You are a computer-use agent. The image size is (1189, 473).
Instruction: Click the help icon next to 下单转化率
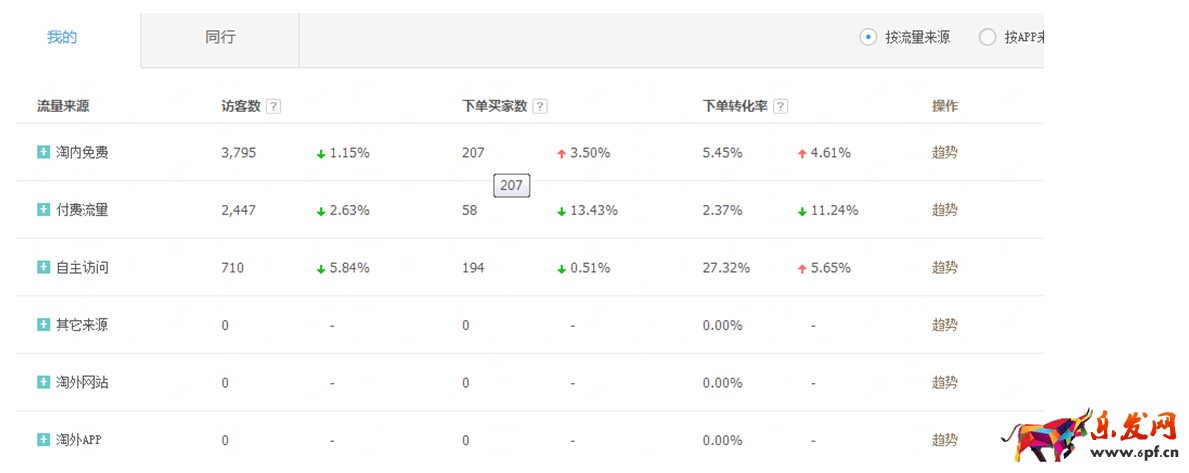click(780, 107)
